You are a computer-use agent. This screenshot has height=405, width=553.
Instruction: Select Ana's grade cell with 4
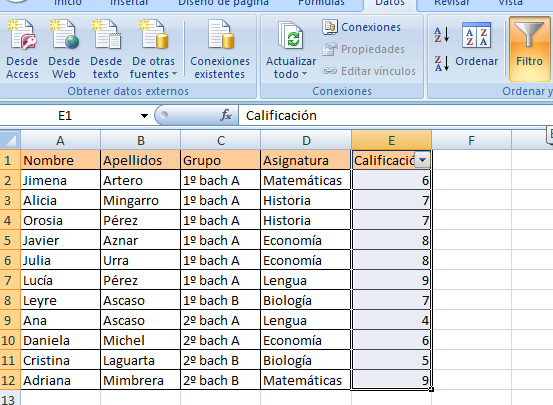pos(391,320)
